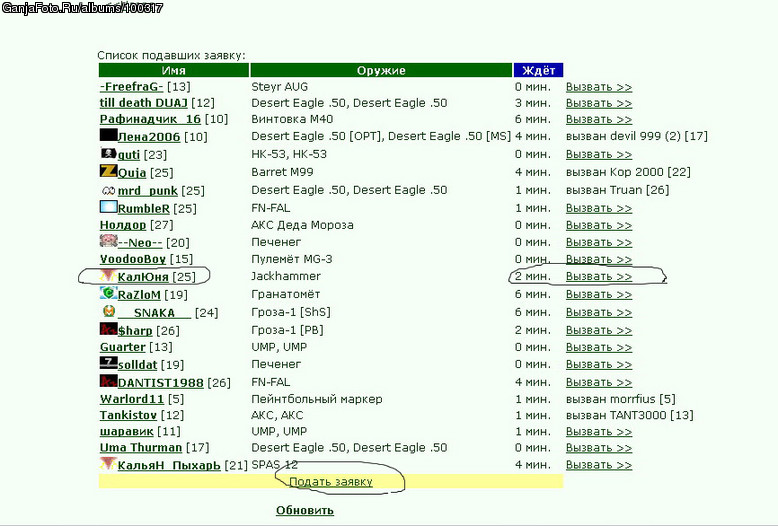The width and height of the screenshot is (778, 526).
Task: Open Лена2006 profile link
Action: [149, 137]
